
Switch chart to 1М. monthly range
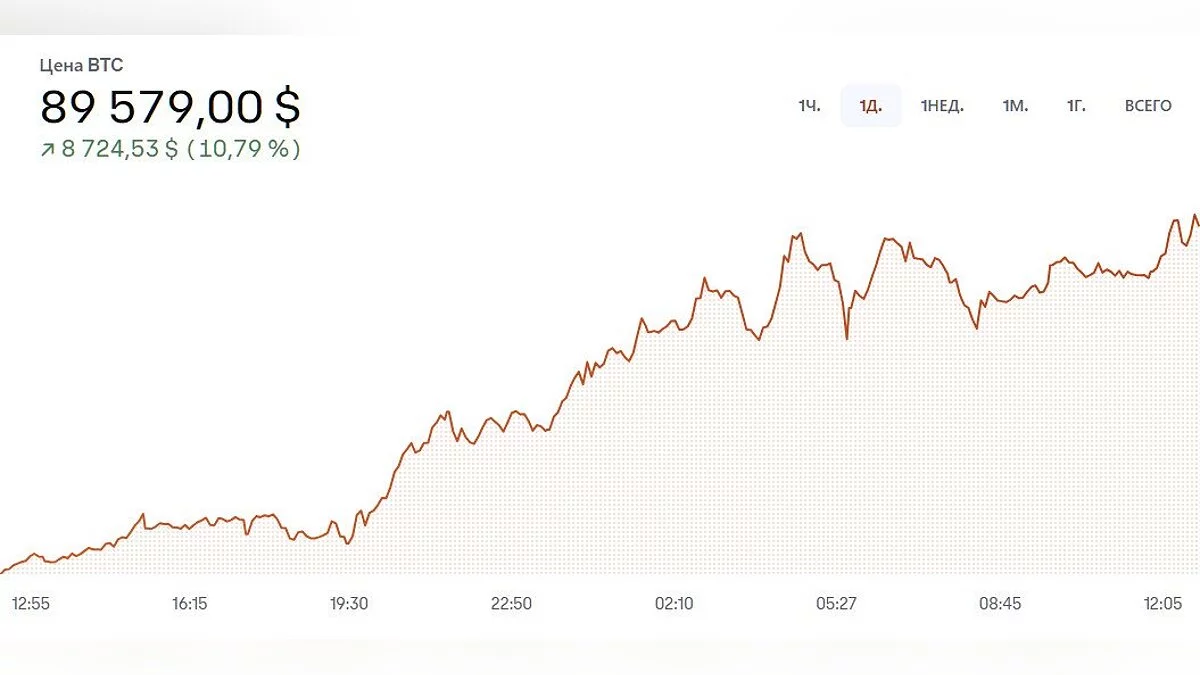1015,106
